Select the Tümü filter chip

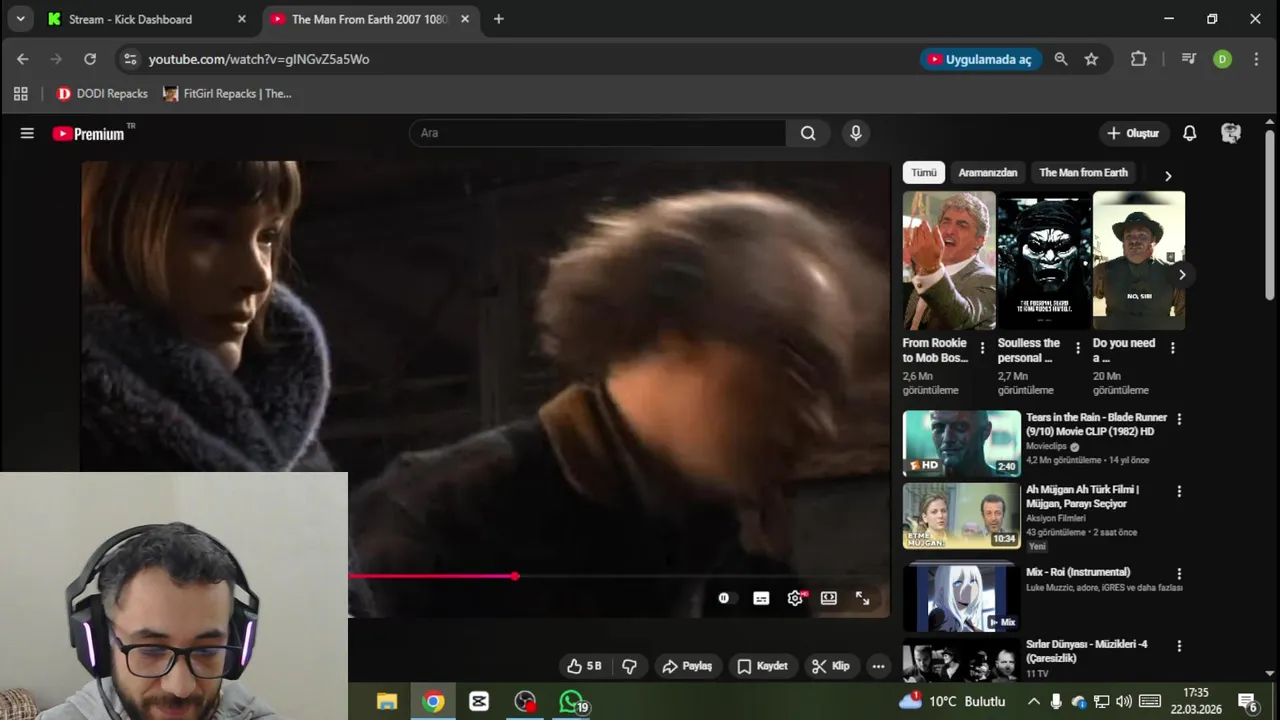[x=924, y=173]
